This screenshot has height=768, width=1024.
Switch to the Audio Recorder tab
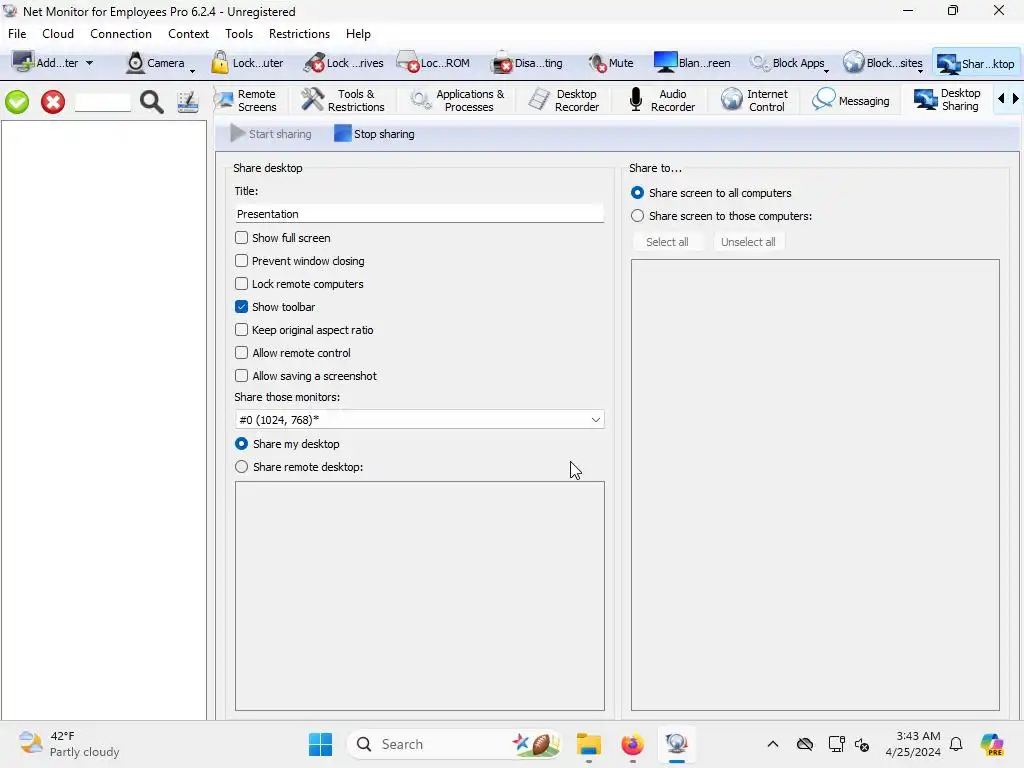[662, 101]
